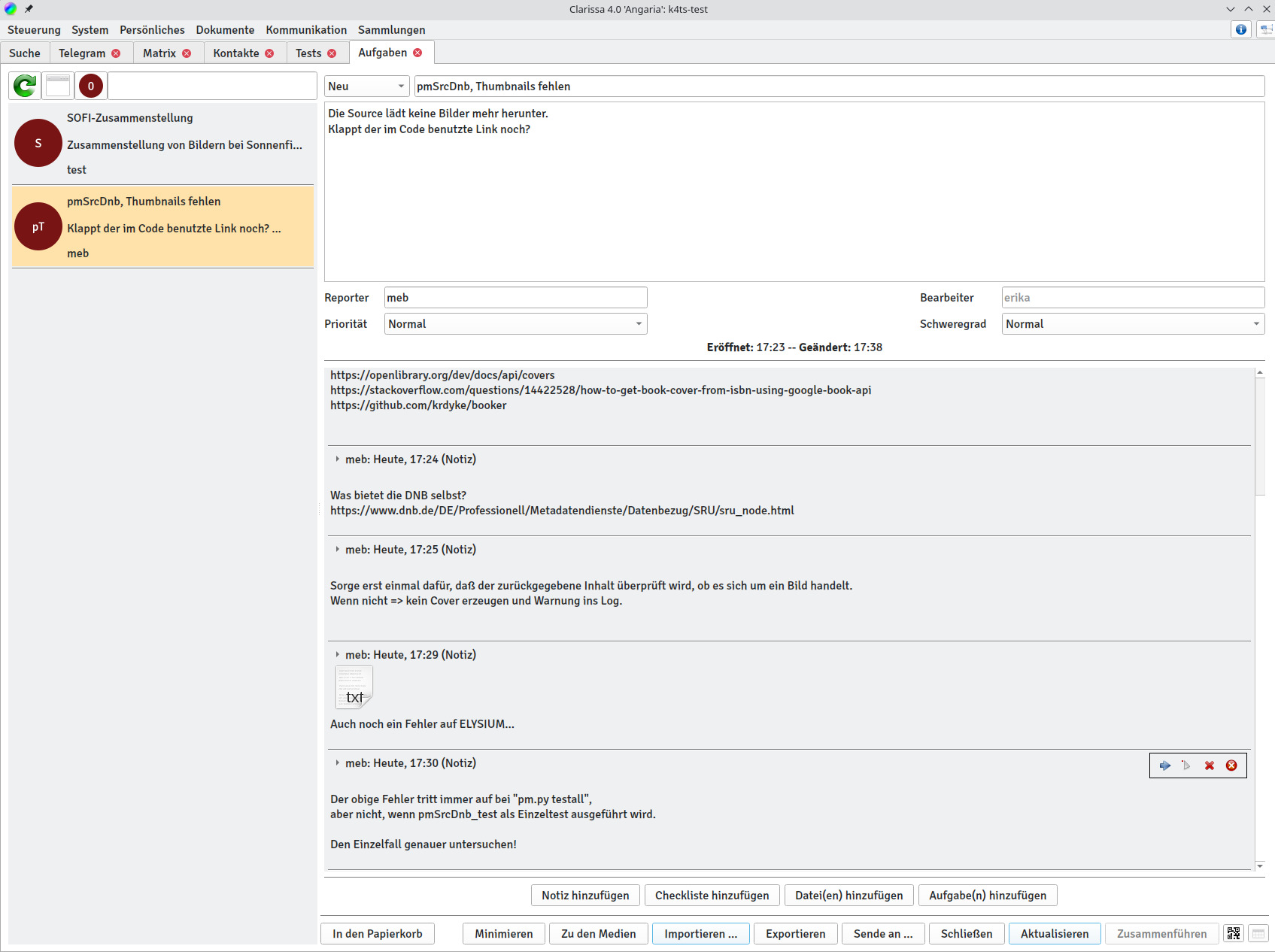Click the blank window icon beside refresh
The height and width of the screenshot is (952, 1275).
pos(58,86)
